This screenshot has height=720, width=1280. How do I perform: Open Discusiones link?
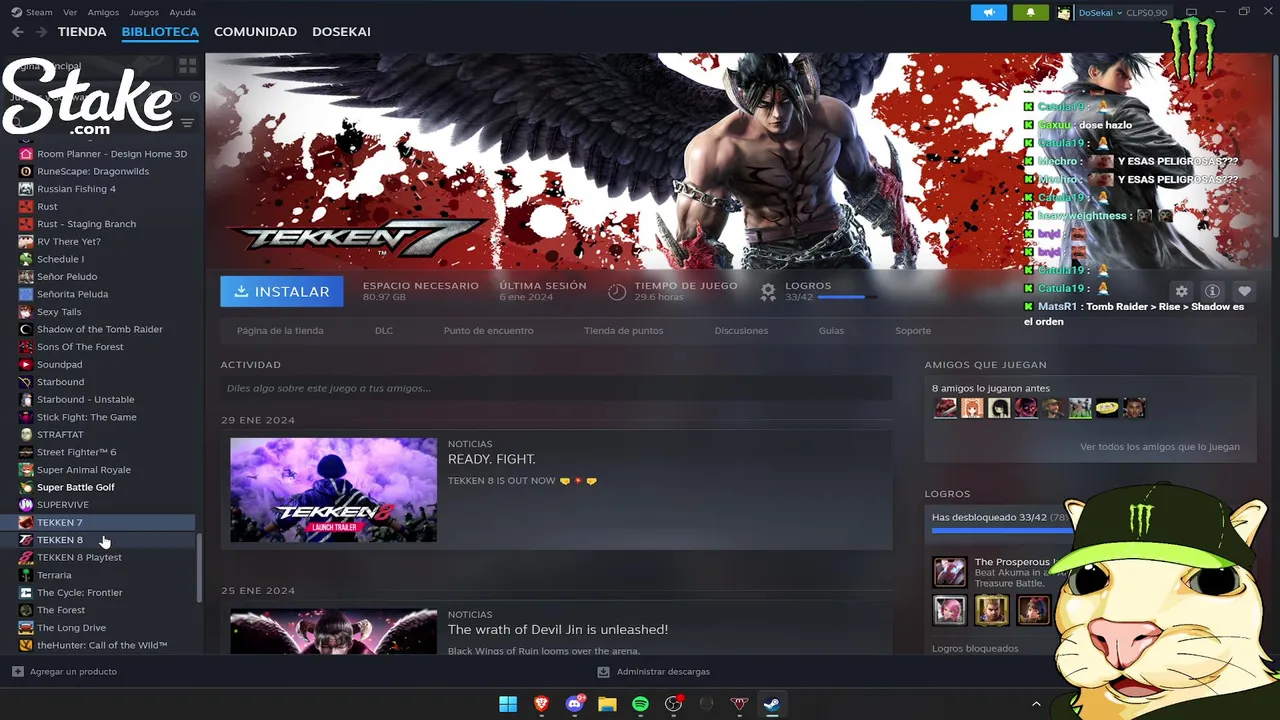(x=741, y=330)
